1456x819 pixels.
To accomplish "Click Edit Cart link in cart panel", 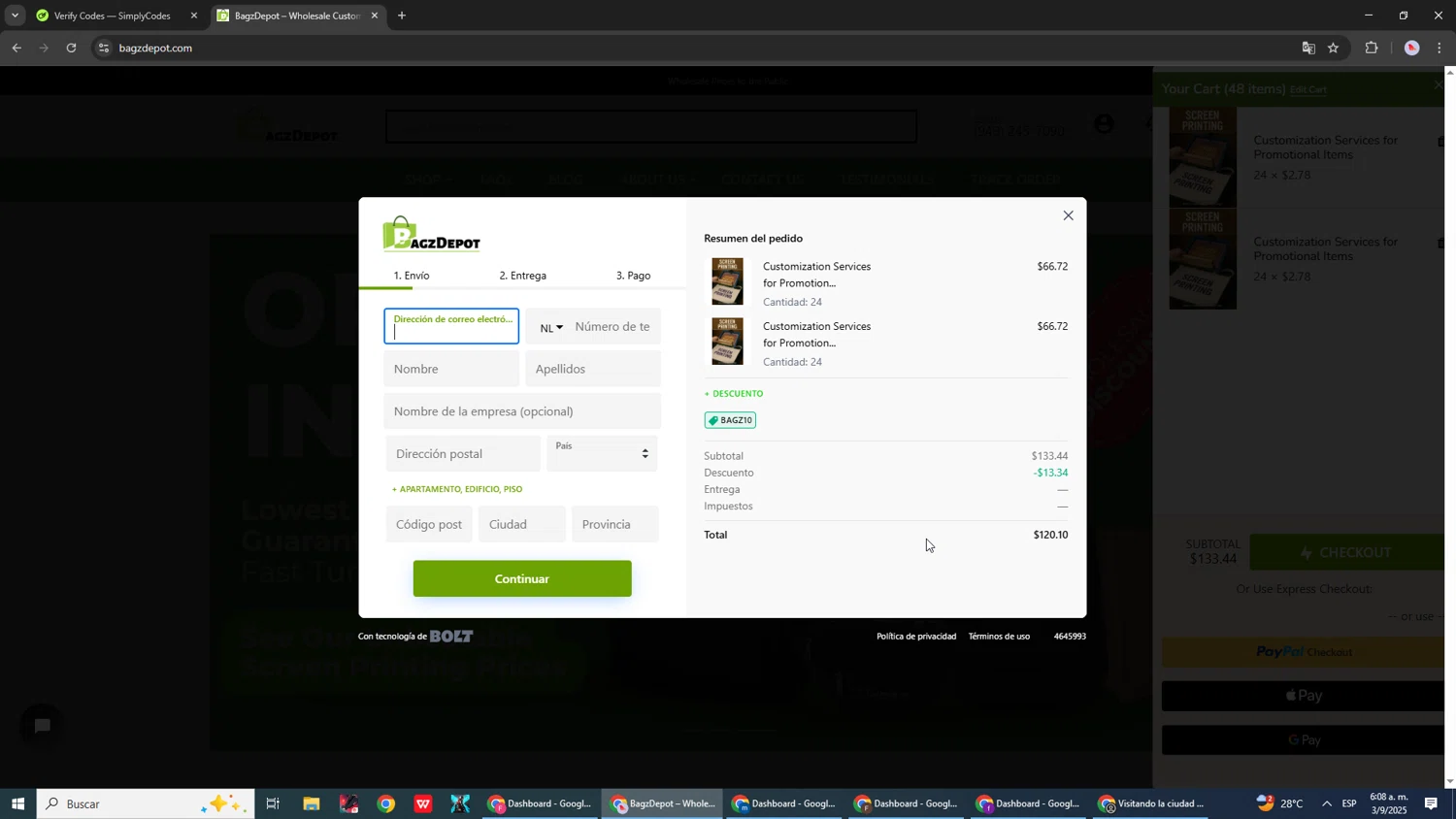I will coord(1307,90).
